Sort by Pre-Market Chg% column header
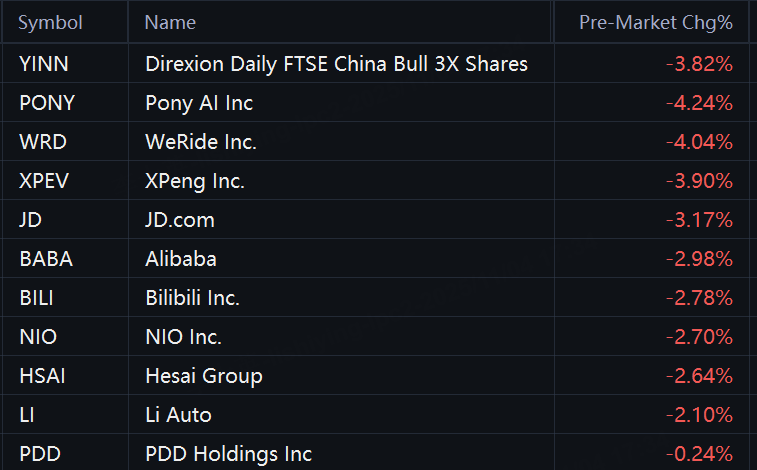 click(656, 23)
